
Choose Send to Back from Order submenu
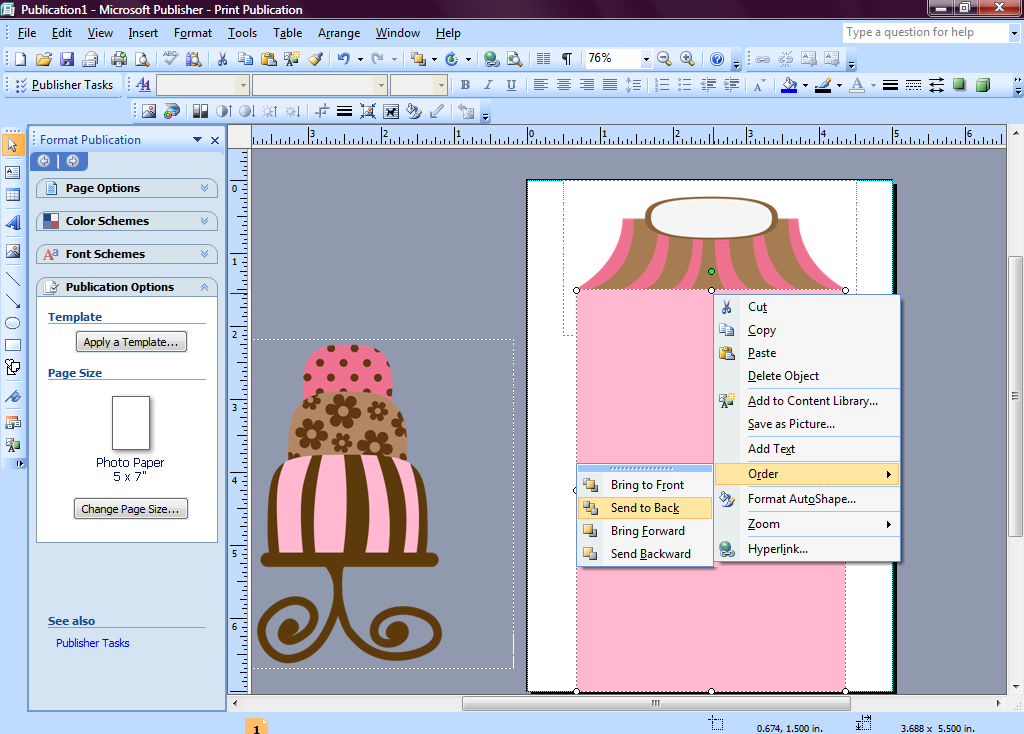(x=643, y=508)
